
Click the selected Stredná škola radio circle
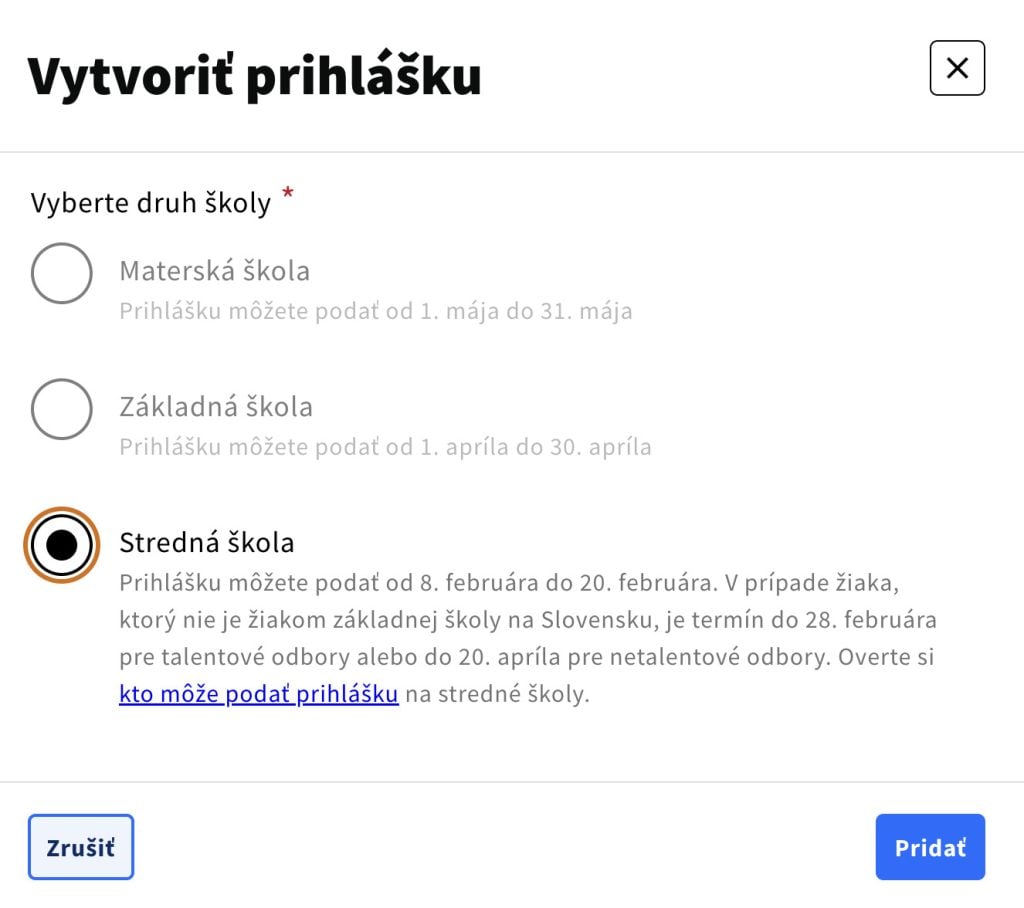pyautogui.click(x=61, y=544)
